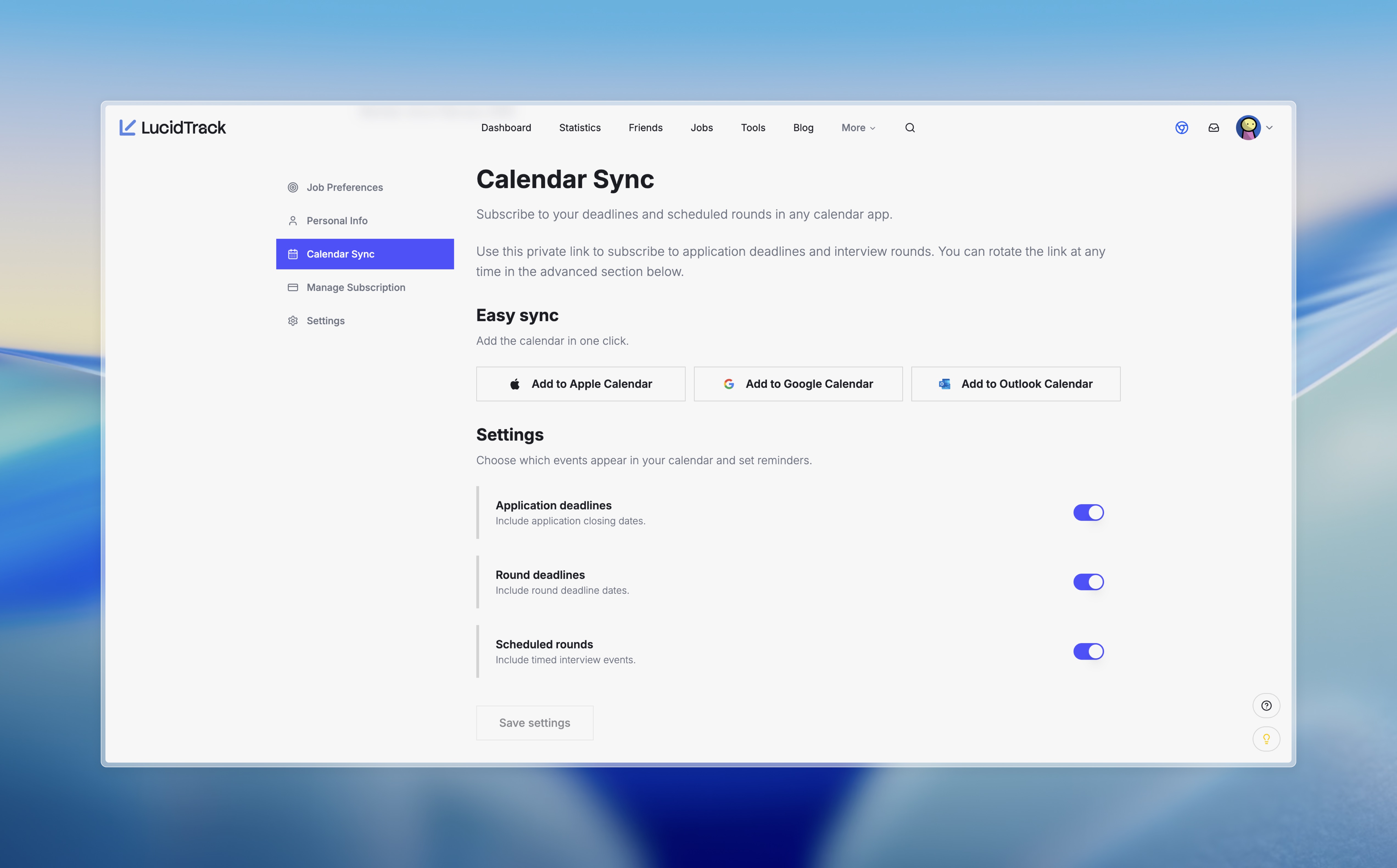1397x868 pixels.
Task: Select the Personal Info person icon
Action: [293, 220]
